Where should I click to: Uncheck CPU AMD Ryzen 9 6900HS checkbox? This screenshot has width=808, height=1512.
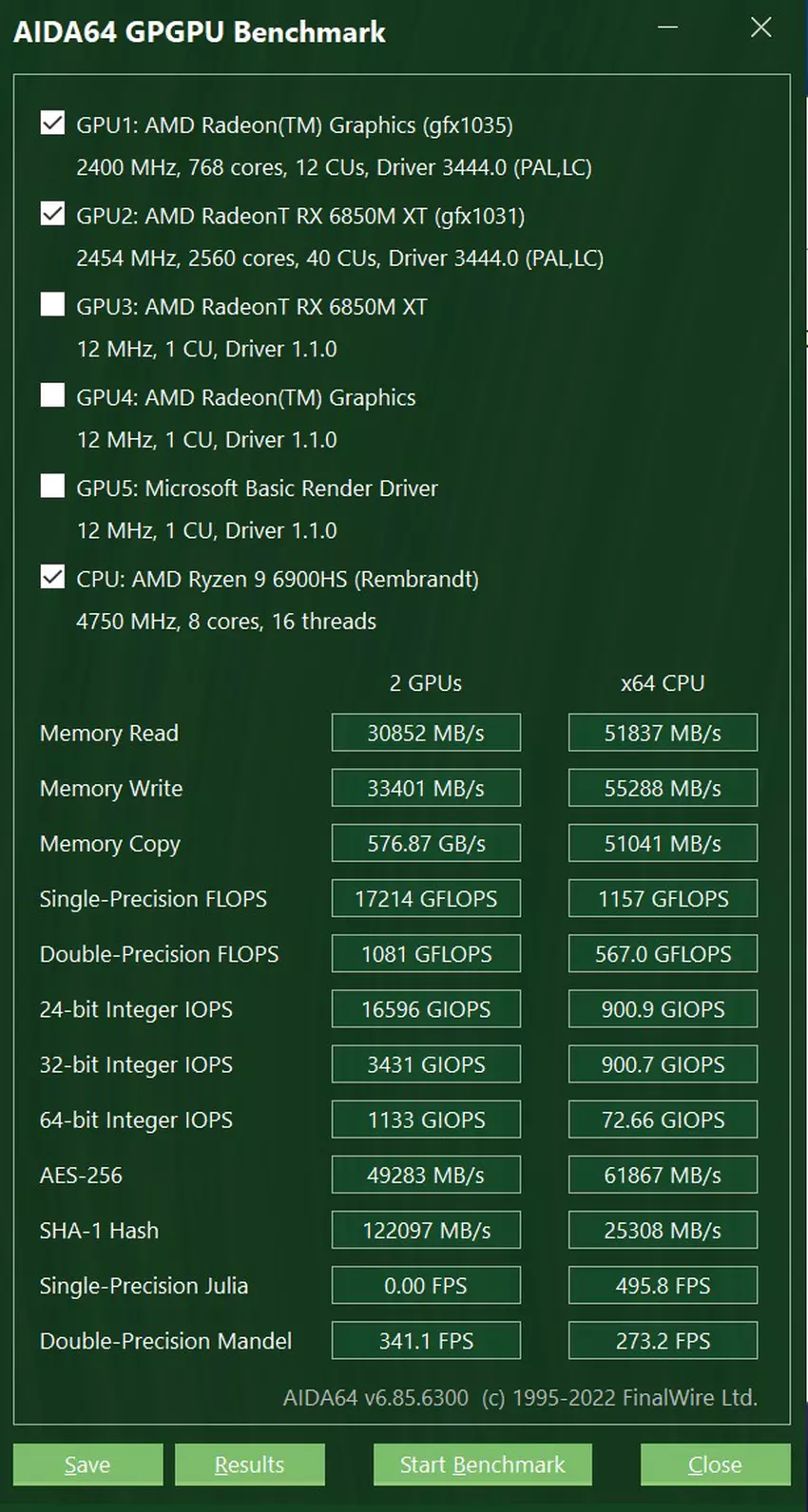[53, 577]
